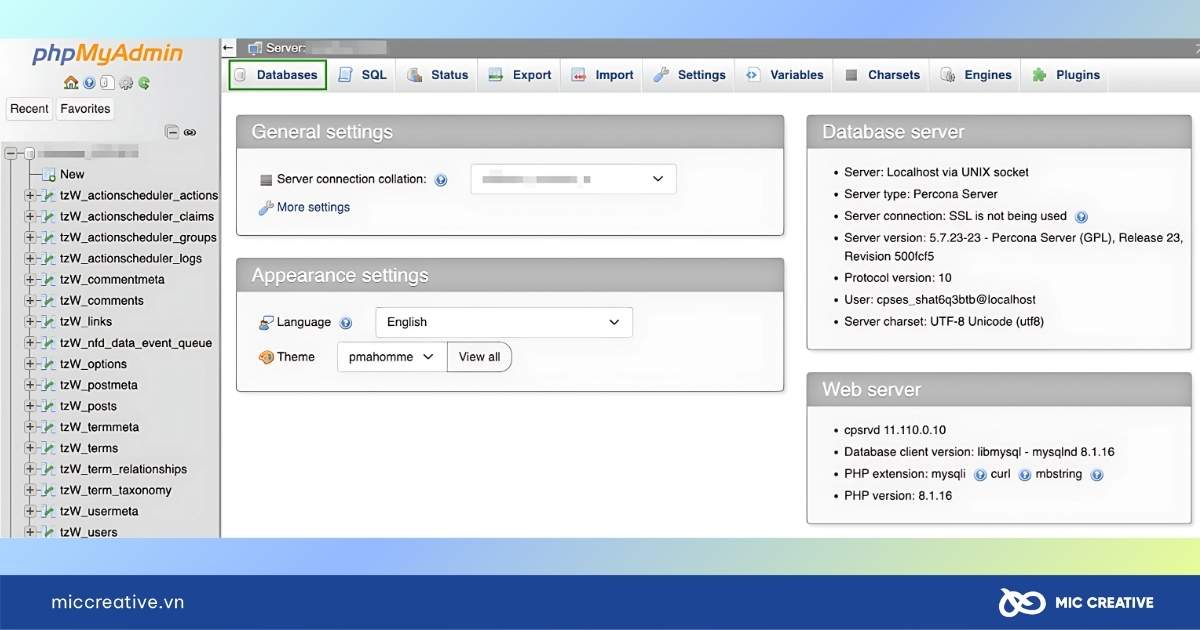Open the Language dropdown showing English
This screenshot has width=1200, height=630.
[x=504, y=322]
